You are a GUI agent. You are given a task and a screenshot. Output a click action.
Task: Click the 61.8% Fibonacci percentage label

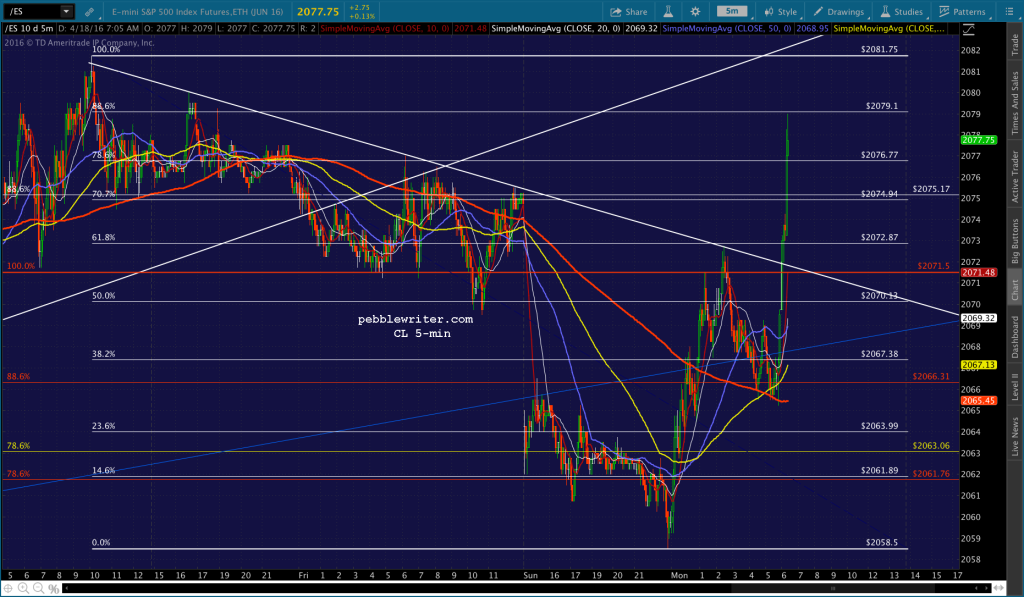click(x=103, y=237)
